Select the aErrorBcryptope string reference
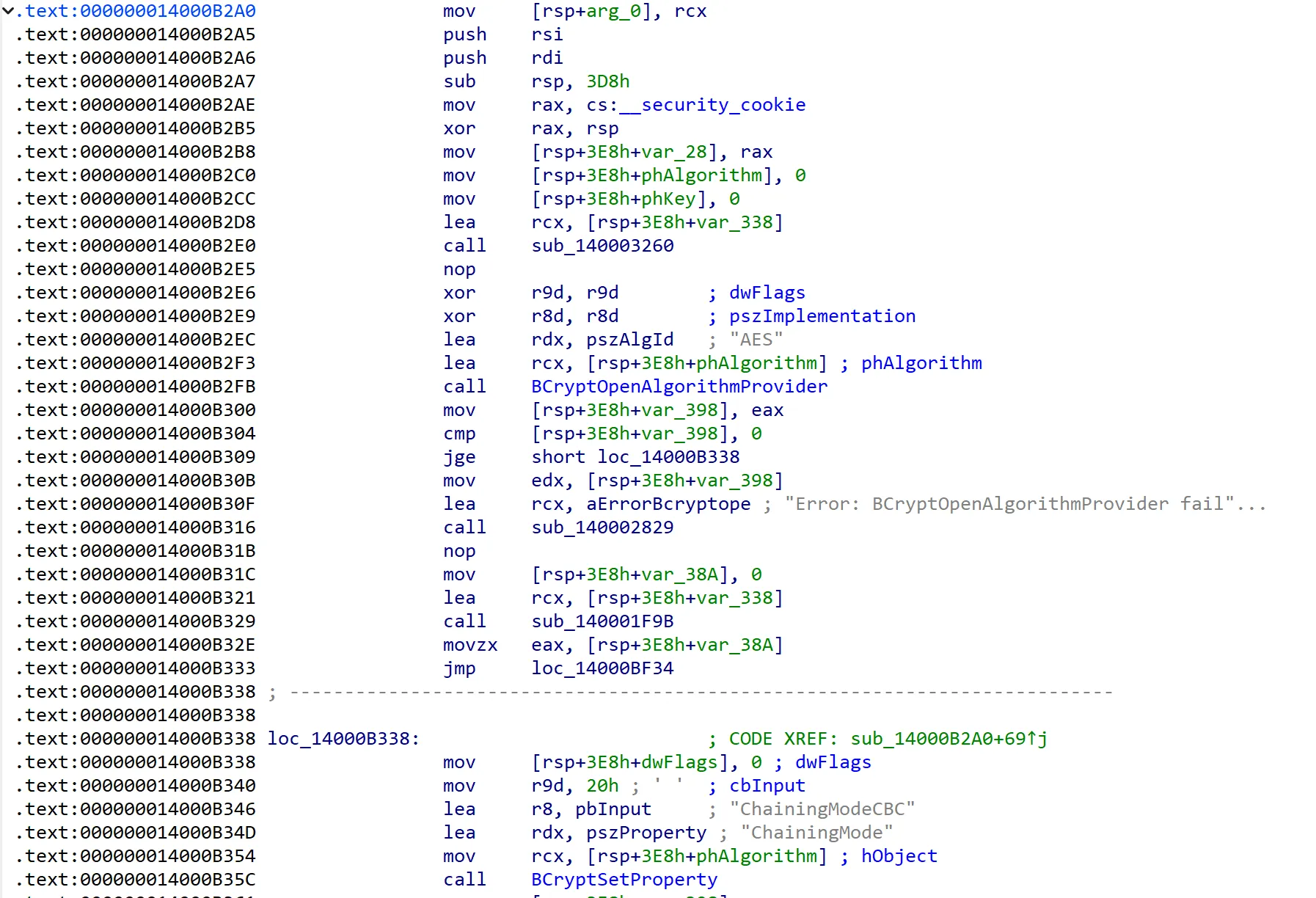The image size is (1316, 898). pyautogui.click(x=668, y=504)
